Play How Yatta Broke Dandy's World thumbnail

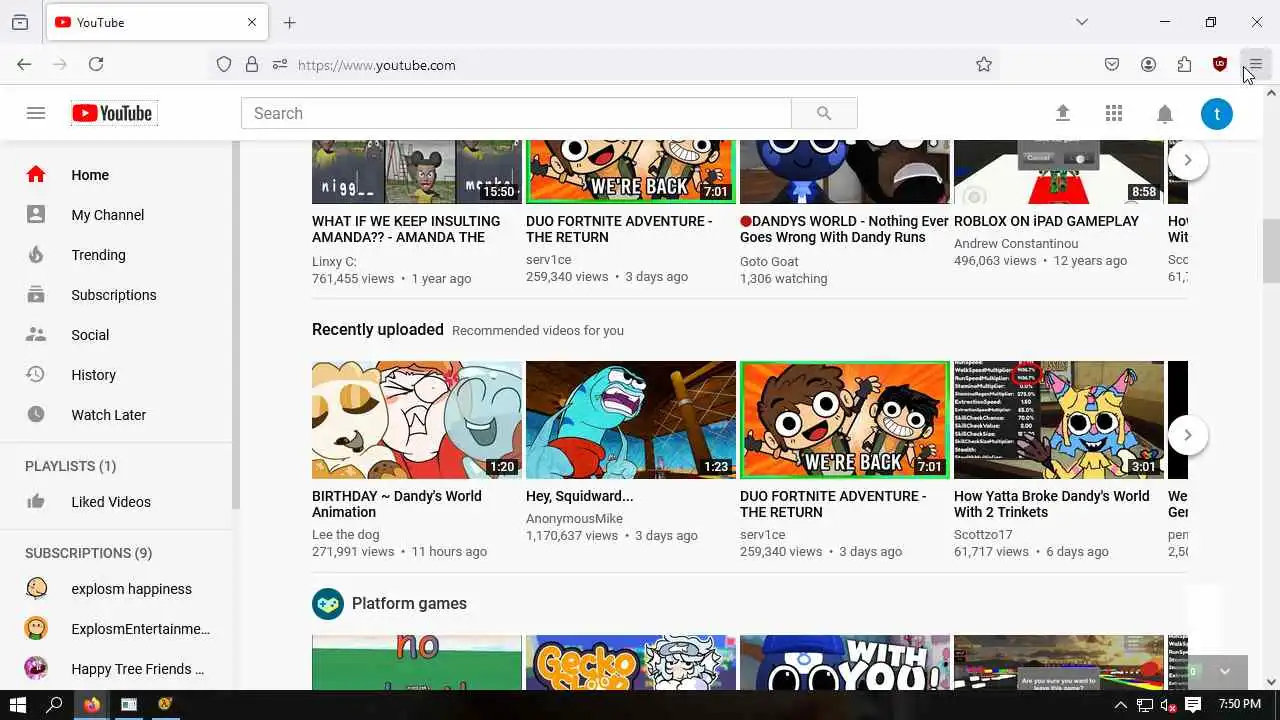click(1059, 420)
